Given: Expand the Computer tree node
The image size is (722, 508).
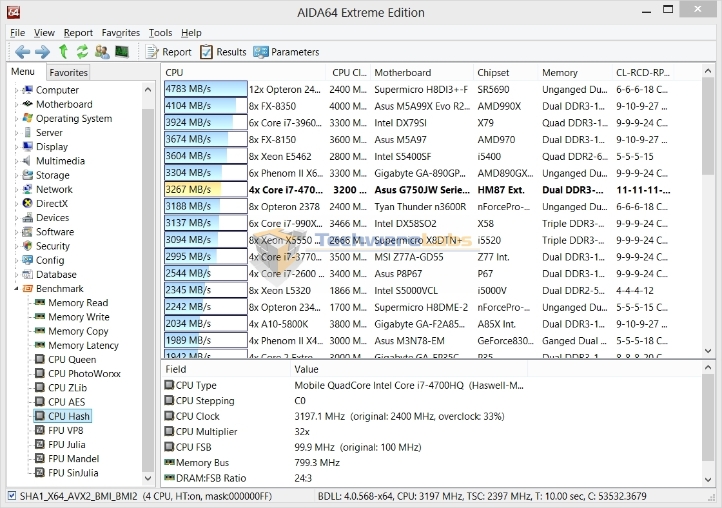Looking at the screenshot, I should (17, 90).
